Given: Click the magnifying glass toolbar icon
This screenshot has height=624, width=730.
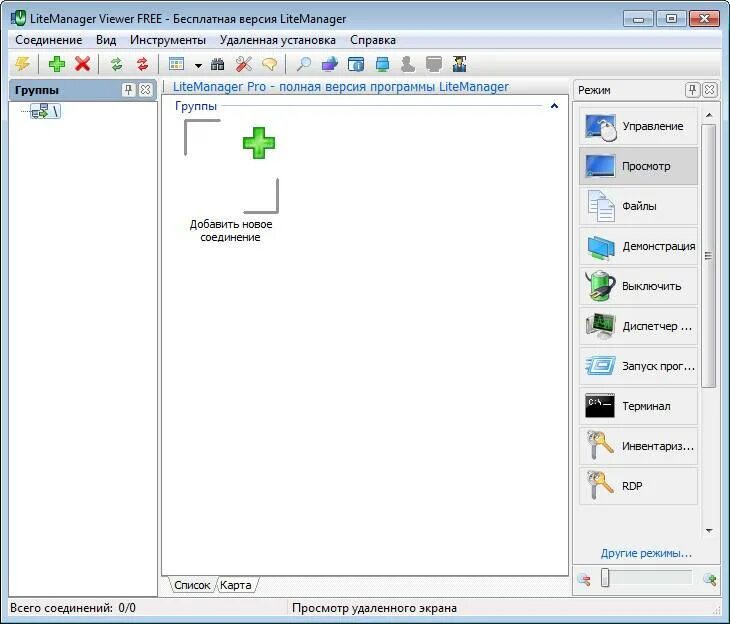Looking at the screenshot, I should [x=304, y=64].
